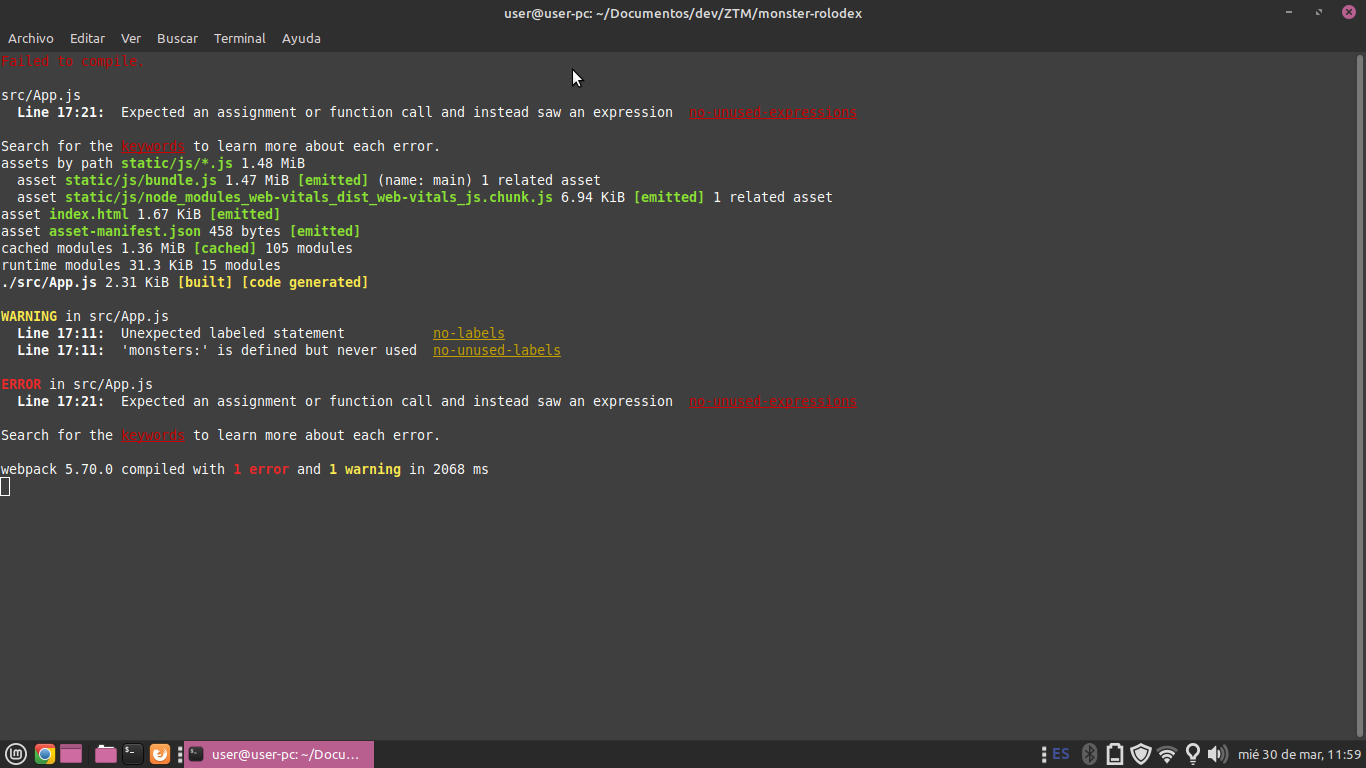Open the shield update manager icon

1141,754
